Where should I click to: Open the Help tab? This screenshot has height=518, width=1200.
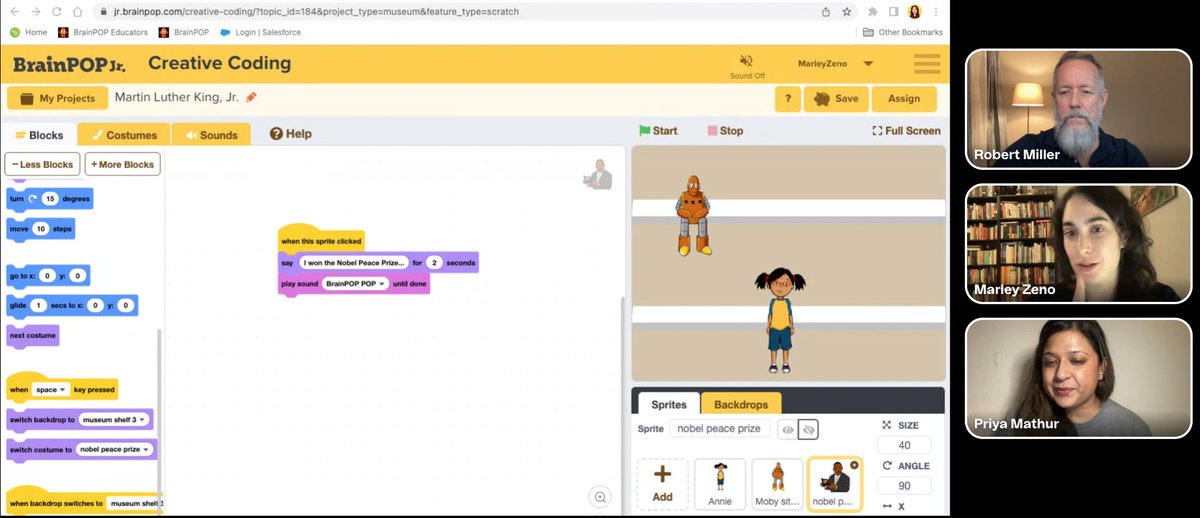(x=291, y=134)
